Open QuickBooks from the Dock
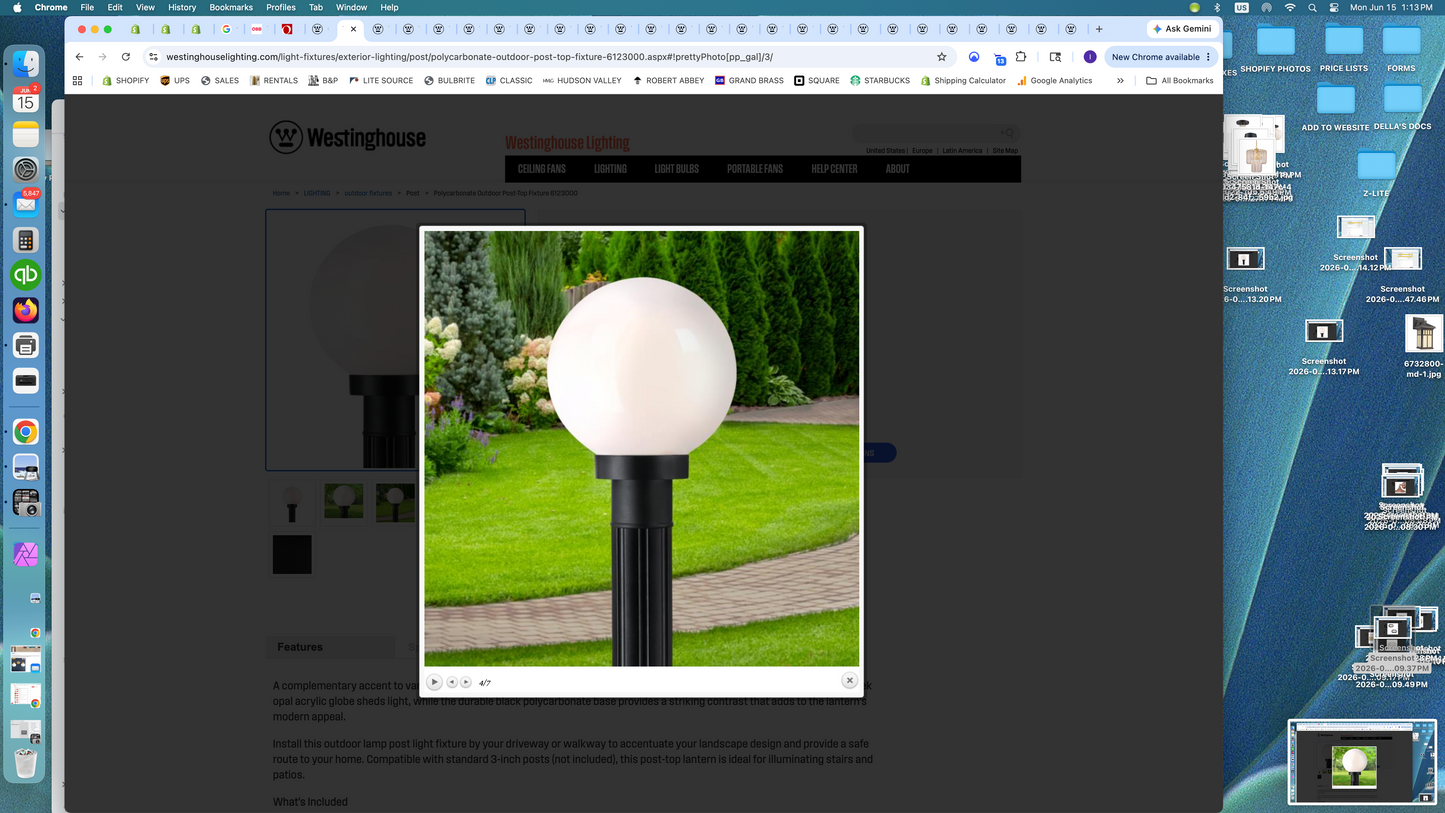The height and width of the screenshot is (813, 1445). click(x=26, y=275)
